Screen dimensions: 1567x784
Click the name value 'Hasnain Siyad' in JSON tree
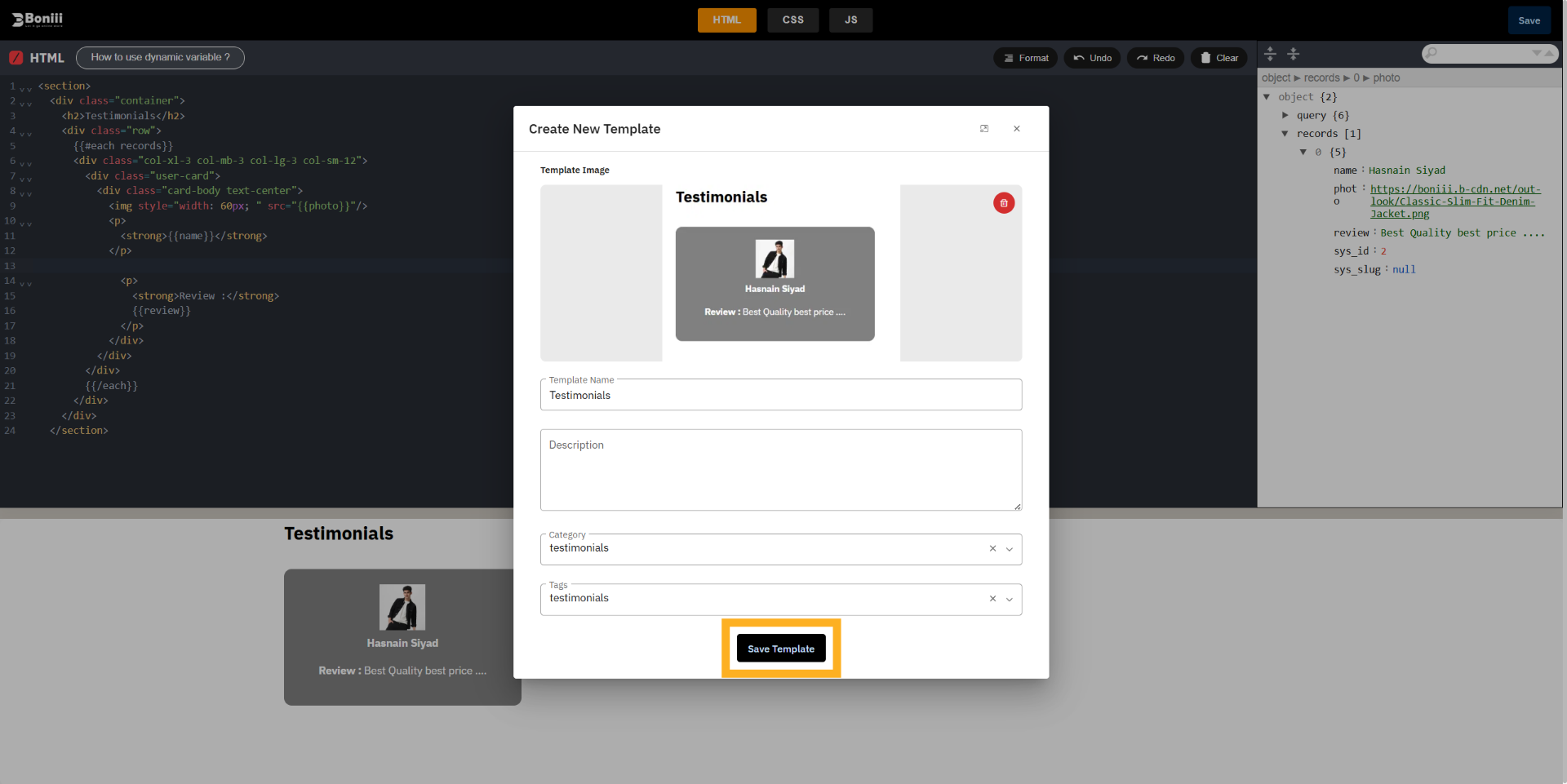[1407, 171]
